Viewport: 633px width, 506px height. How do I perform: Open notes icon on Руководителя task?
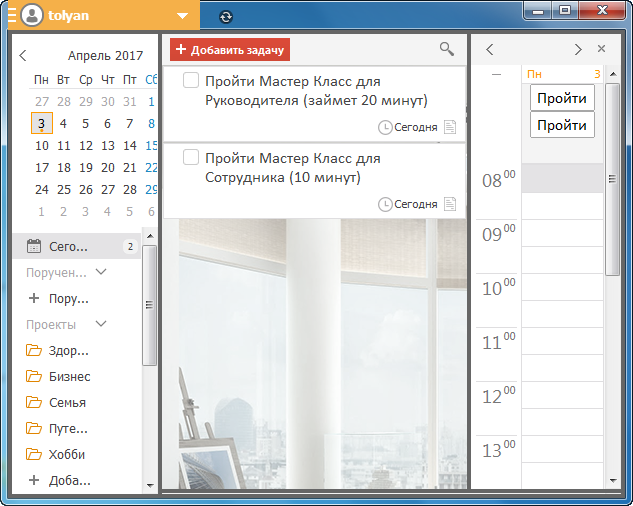[x=450, y=127]
